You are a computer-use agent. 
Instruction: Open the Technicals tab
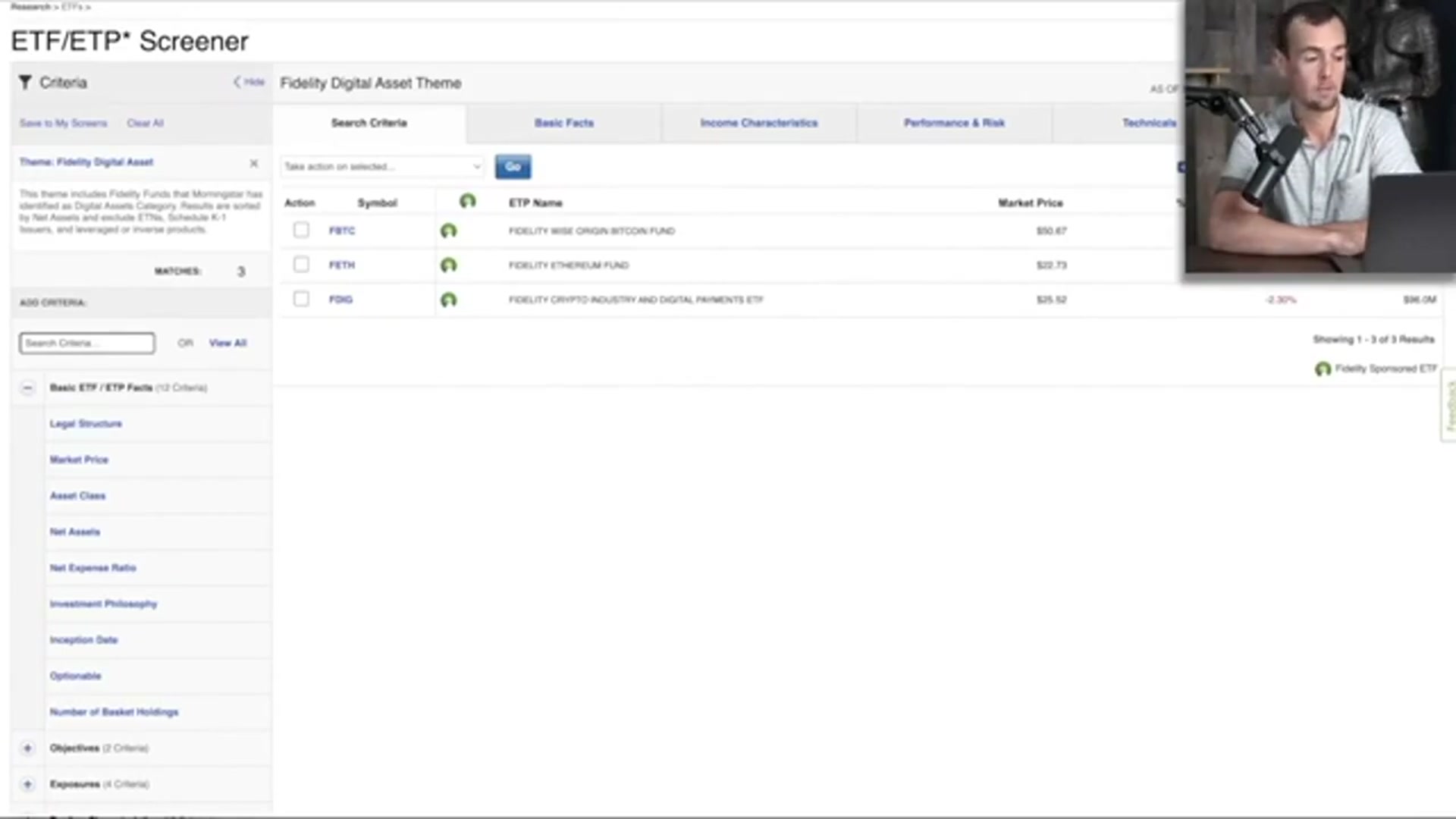(1149, 123)
